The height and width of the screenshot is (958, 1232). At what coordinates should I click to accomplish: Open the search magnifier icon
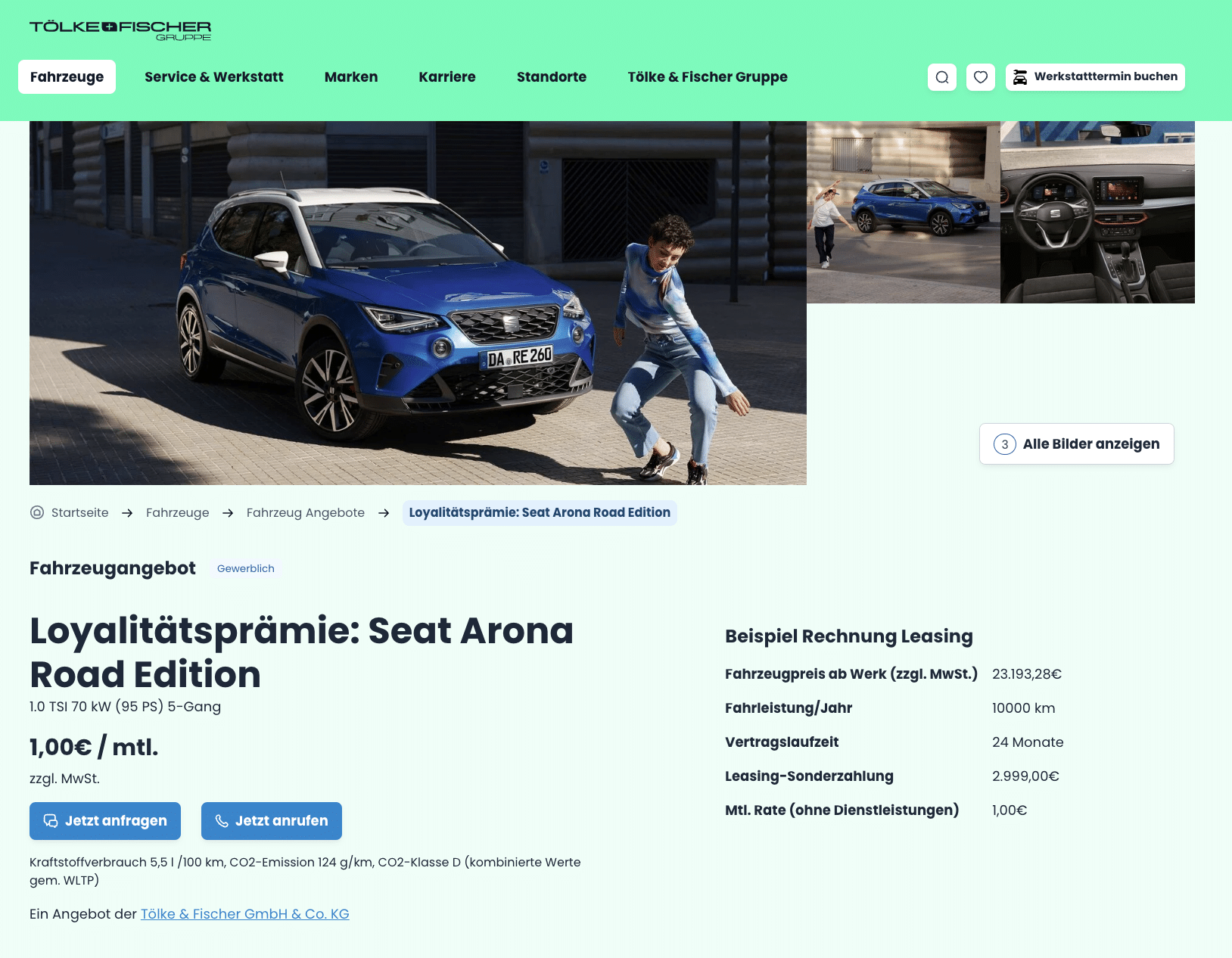pyautogui.click(x=942, y=77)
